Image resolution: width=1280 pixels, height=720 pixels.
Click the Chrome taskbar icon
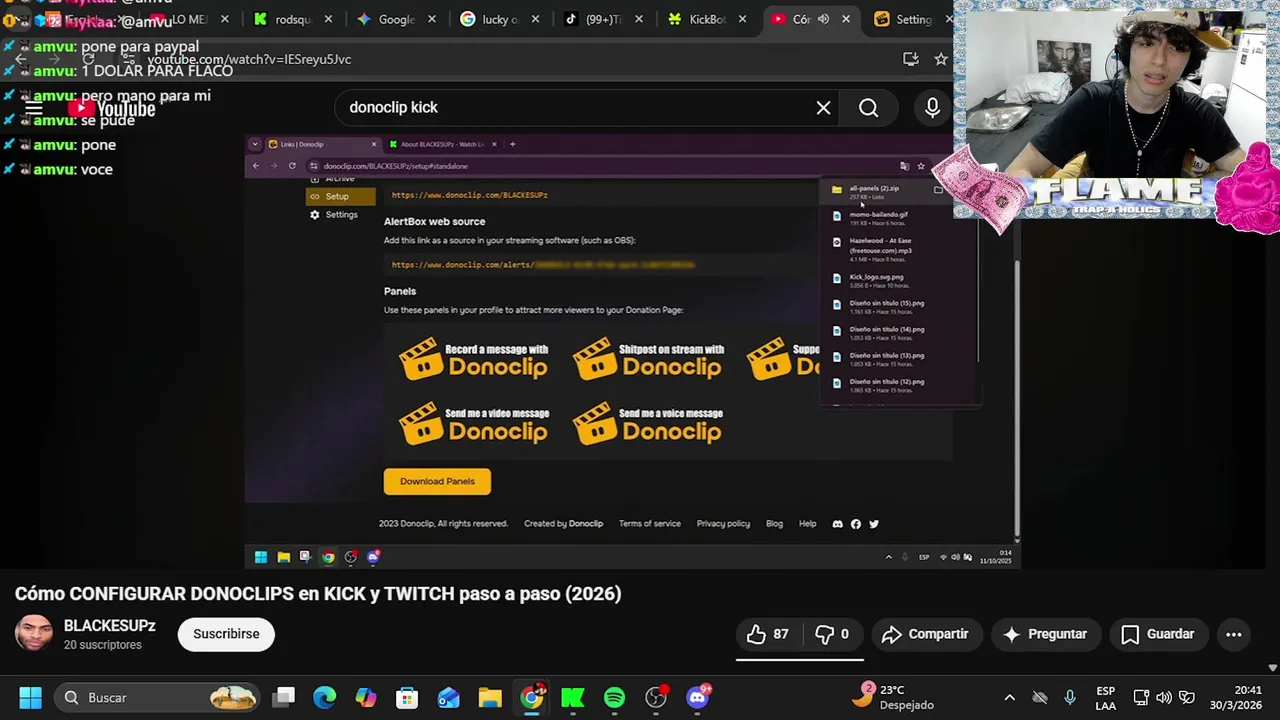pyautogui.click(x=532, y=697)
